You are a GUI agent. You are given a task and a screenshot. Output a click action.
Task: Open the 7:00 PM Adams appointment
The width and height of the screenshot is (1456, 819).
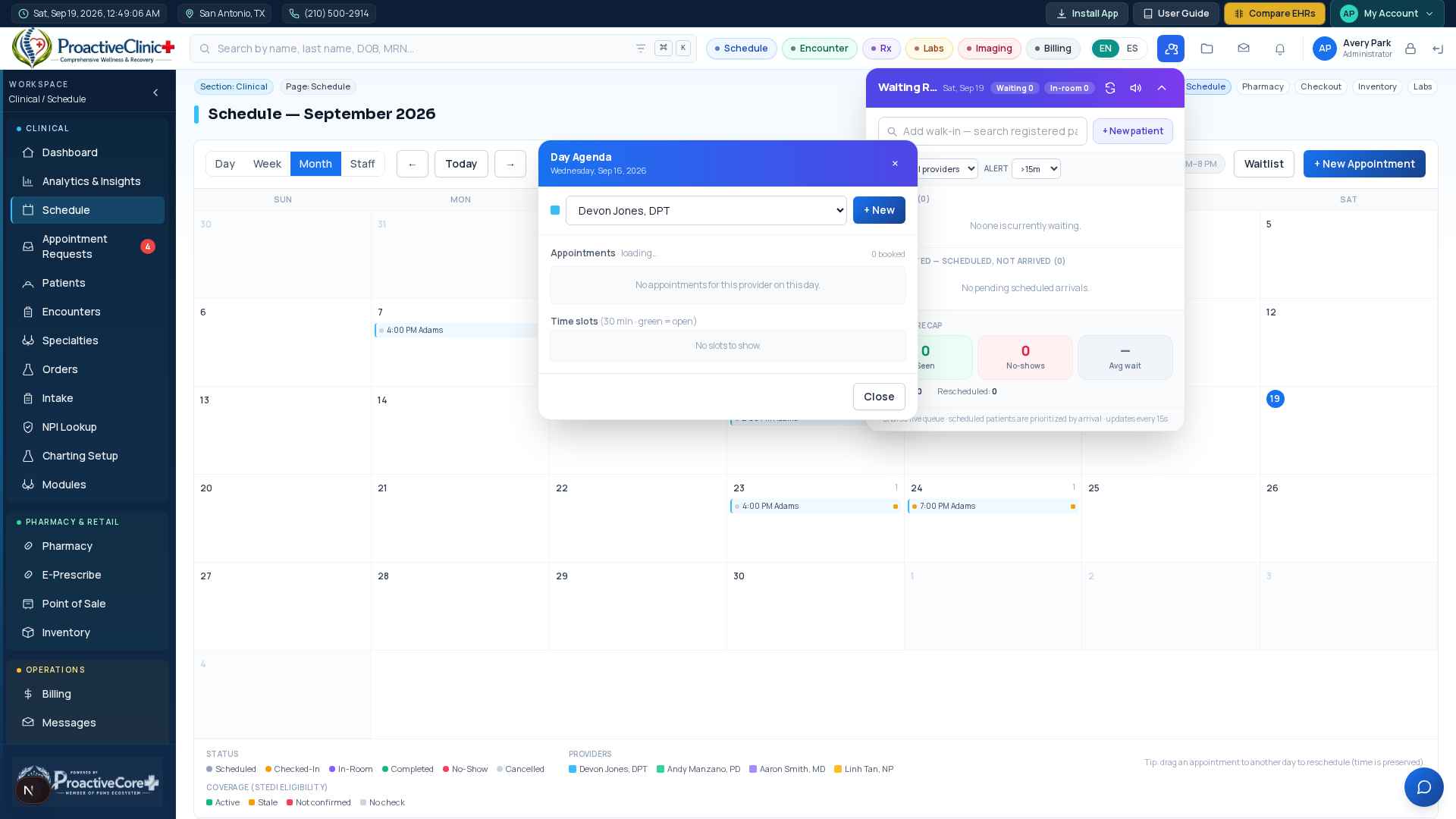point(993,507)
